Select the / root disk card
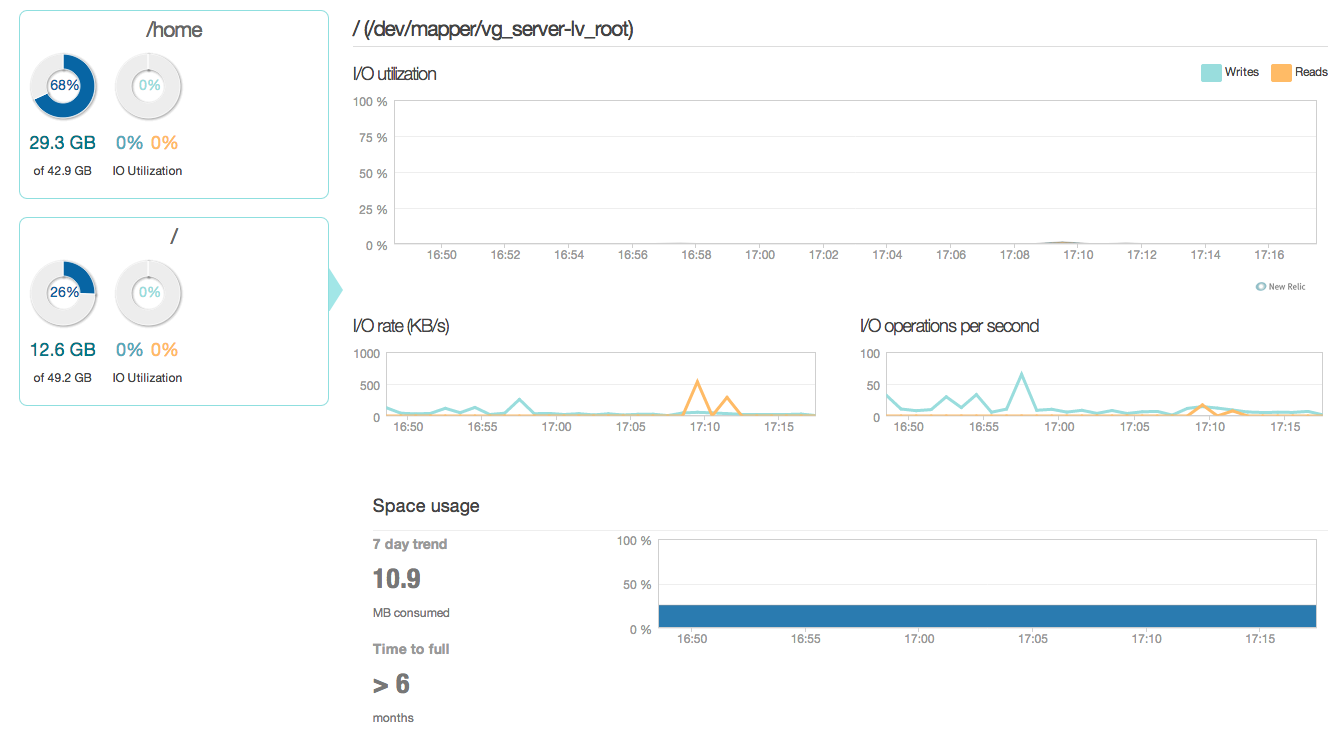Viewport: 1334px width, 745px height. click(174, 311)
